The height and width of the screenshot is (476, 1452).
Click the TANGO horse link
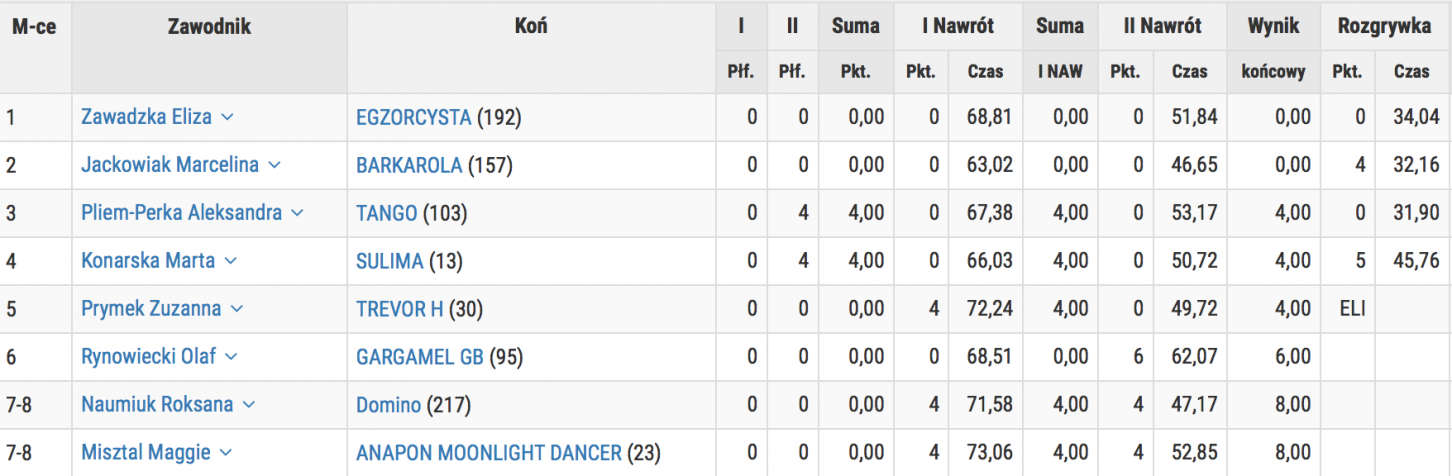387,213
